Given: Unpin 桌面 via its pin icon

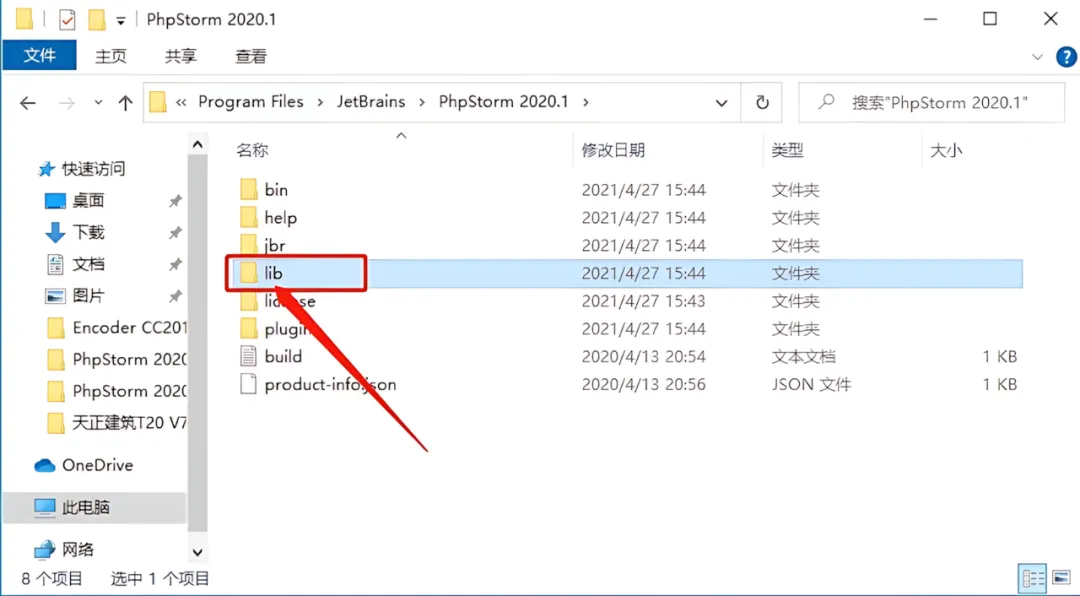Looking at the screenshot, I should click(176, 201).
